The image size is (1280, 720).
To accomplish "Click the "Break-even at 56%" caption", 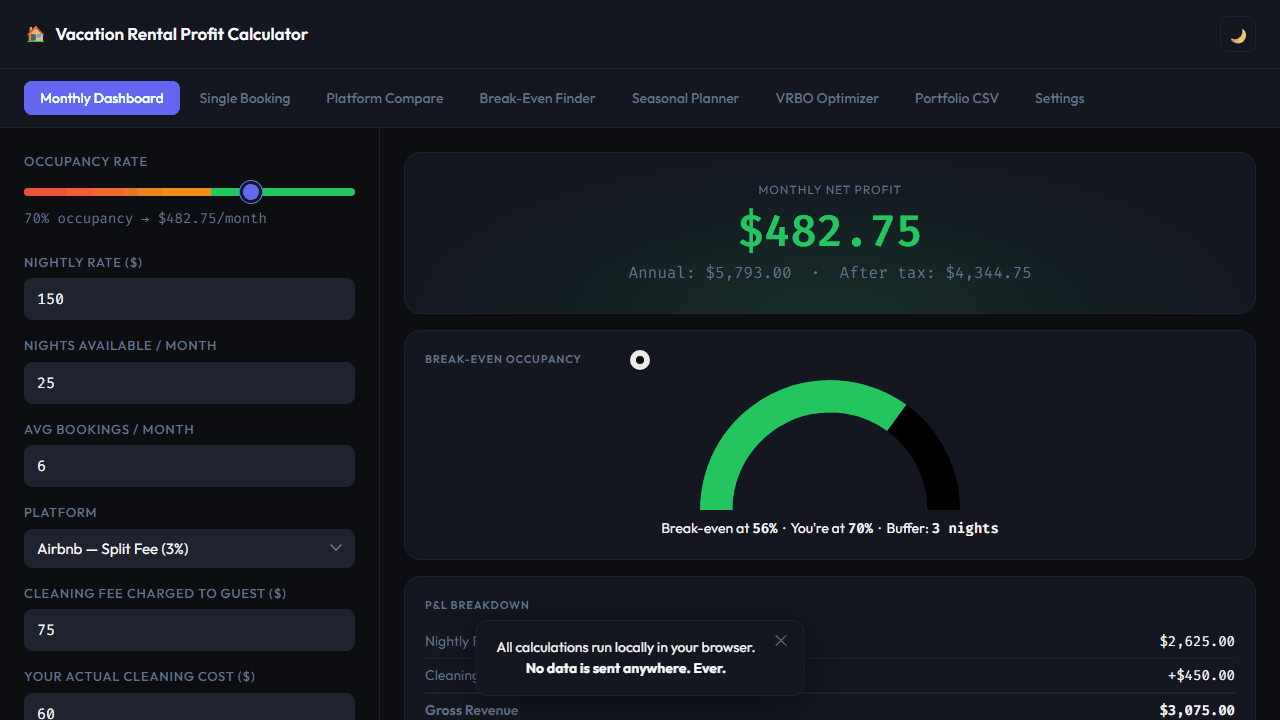I will tap(719, 528).
